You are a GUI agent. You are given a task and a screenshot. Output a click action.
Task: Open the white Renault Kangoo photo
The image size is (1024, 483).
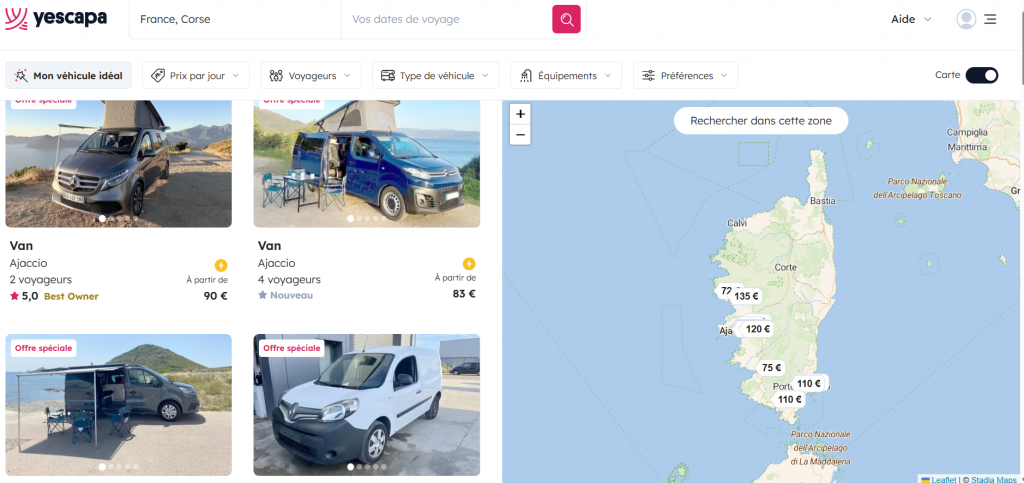[366, 405]
